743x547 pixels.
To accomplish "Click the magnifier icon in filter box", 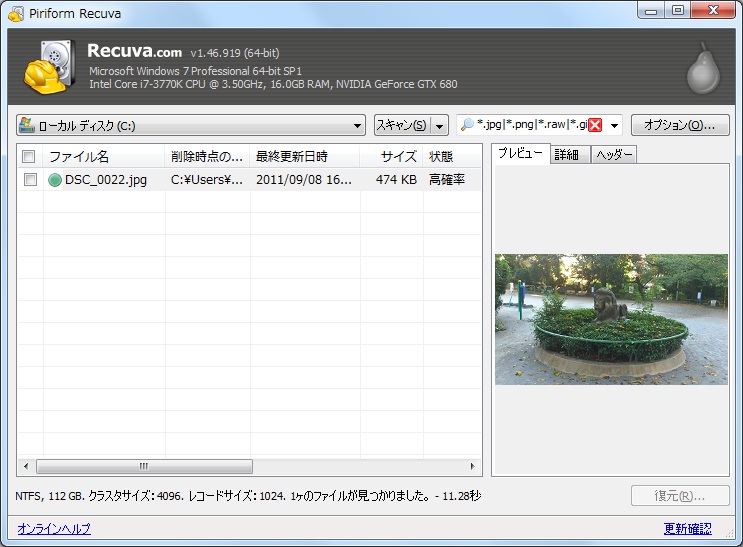I will (x=467, y=125).
